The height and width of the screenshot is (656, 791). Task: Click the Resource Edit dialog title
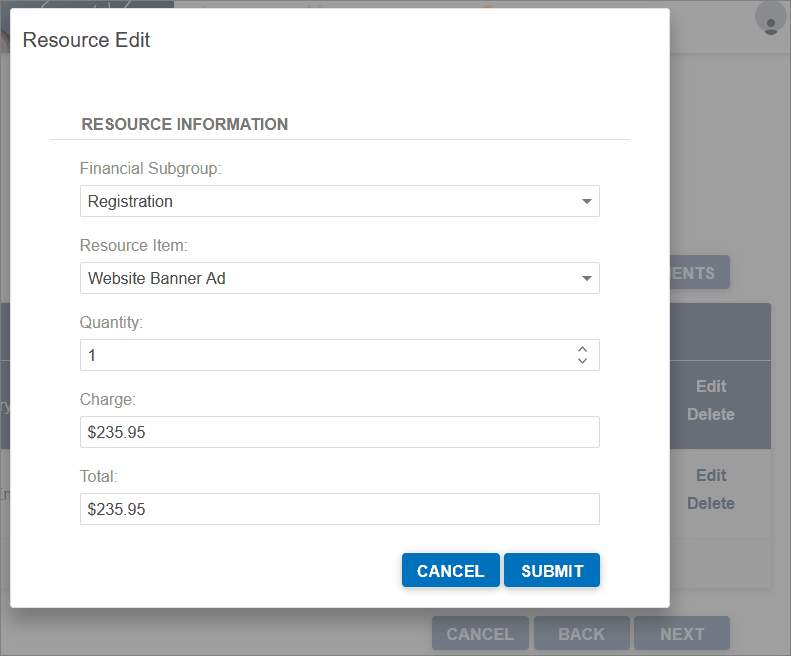coord(86,40)
